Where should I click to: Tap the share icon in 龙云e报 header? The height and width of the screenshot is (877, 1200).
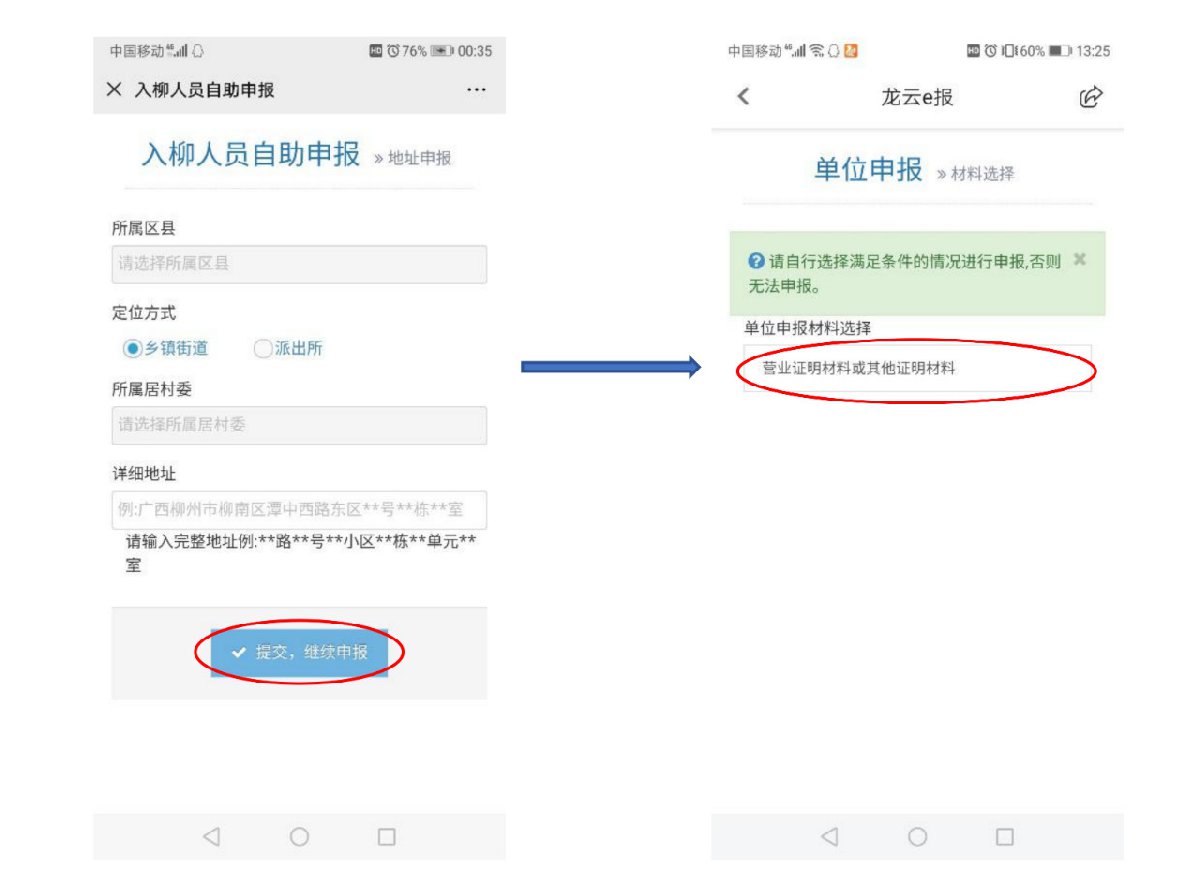(x=1091, y=96)
